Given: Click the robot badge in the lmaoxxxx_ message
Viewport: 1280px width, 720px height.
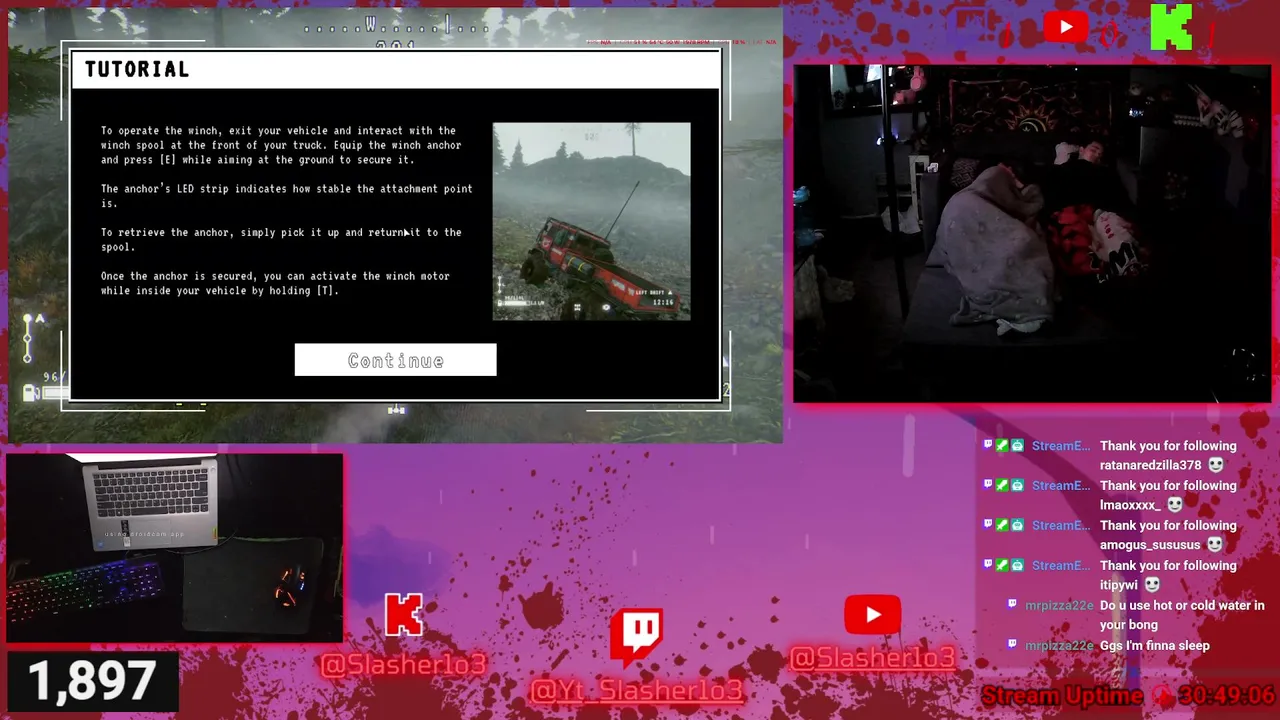Looking at the screenshot, I should coord(1017,486).
